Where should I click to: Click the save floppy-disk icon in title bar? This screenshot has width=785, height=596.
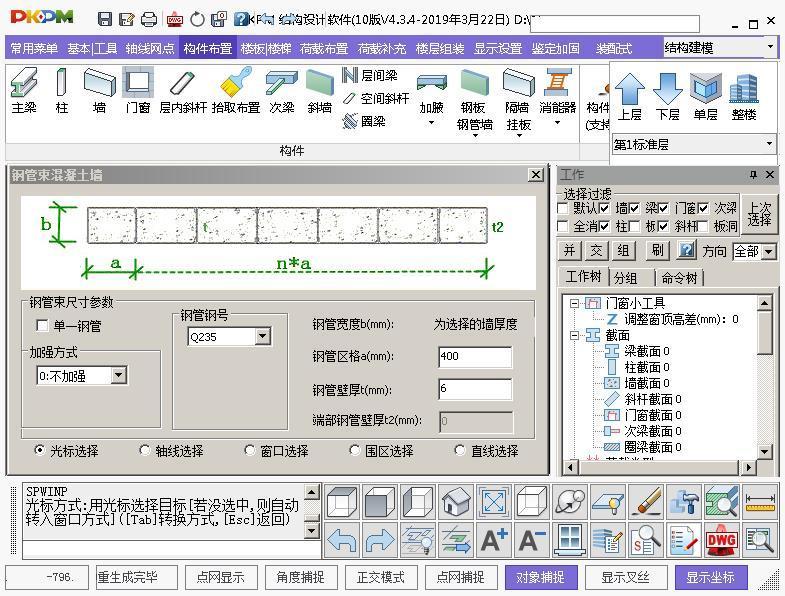tap(105, 19)
